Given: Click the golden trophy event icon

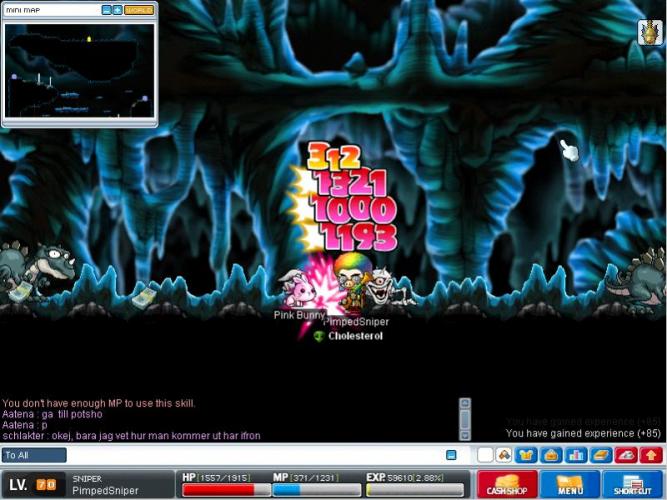Looking at the screenshot, I should point(648,33).
